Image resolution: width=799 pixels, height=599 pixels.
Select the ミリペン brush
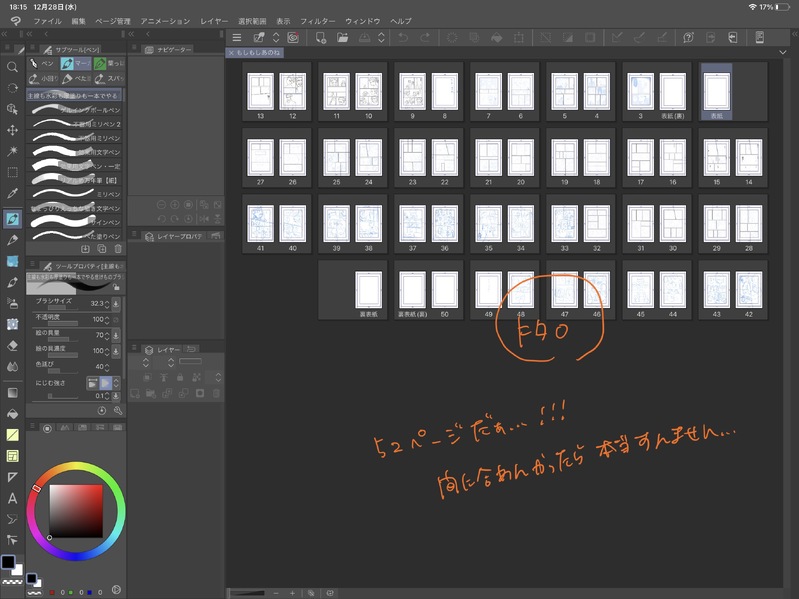click(75, 194)
